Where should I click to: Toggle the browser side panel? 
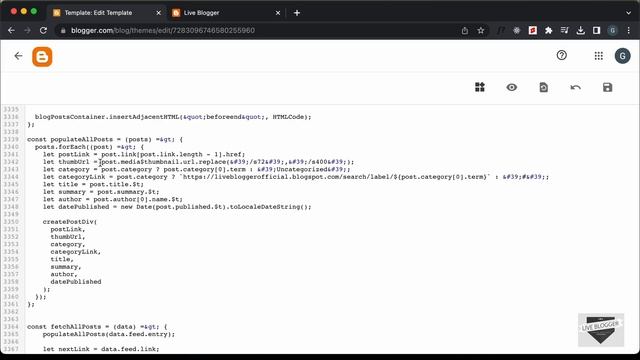596,30
